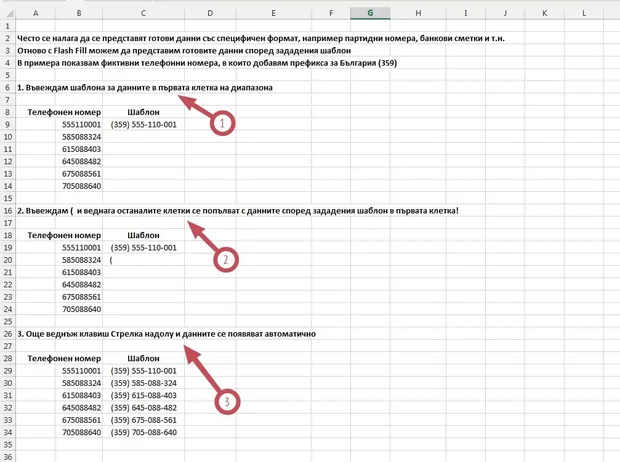Select the cell with (359) 705-088-640
Viewport: 620px width, 462px height.
click(x=144, y=433)
